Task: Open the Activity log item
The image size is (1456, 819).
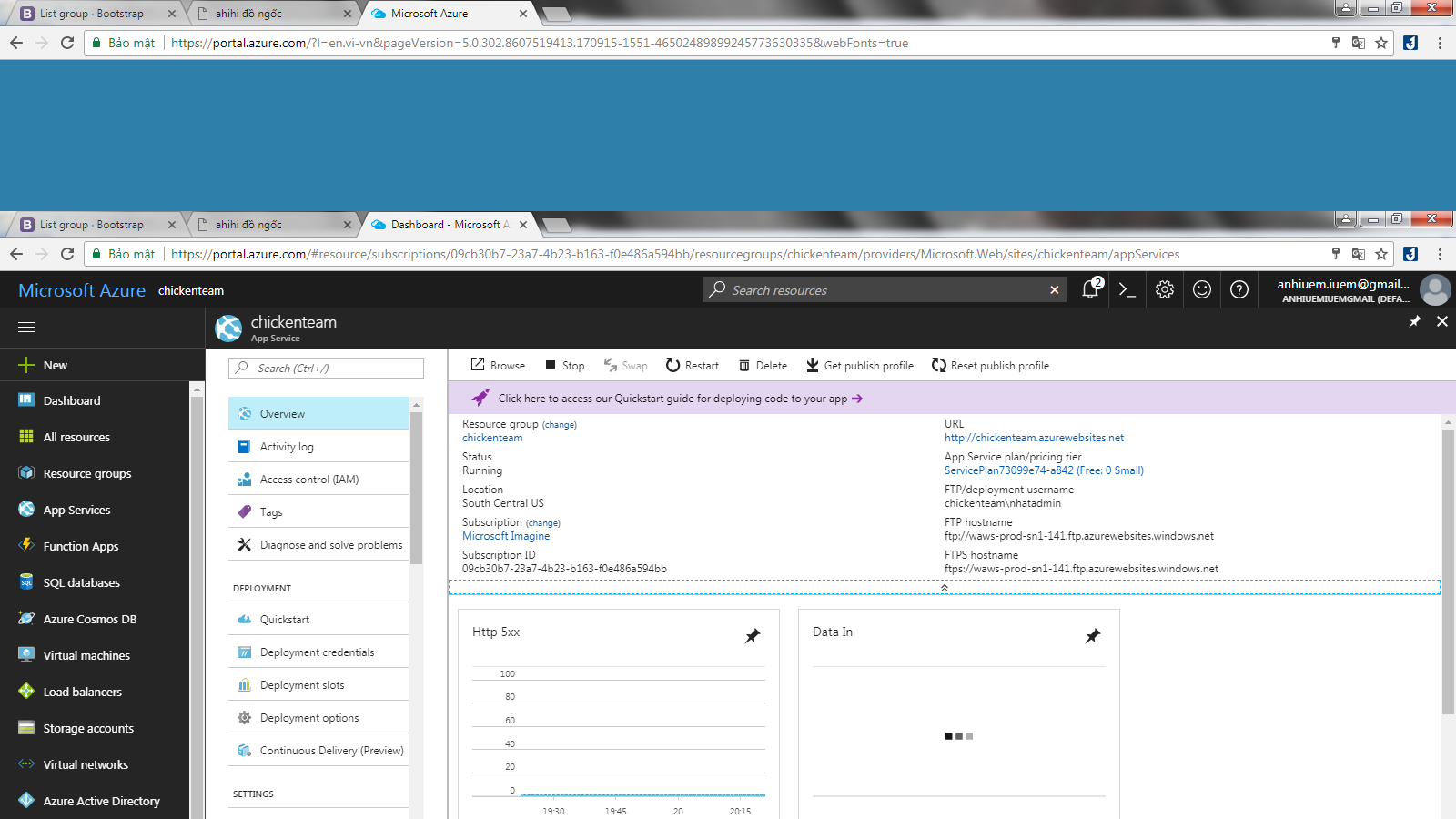Action: (x=318, y=446)
